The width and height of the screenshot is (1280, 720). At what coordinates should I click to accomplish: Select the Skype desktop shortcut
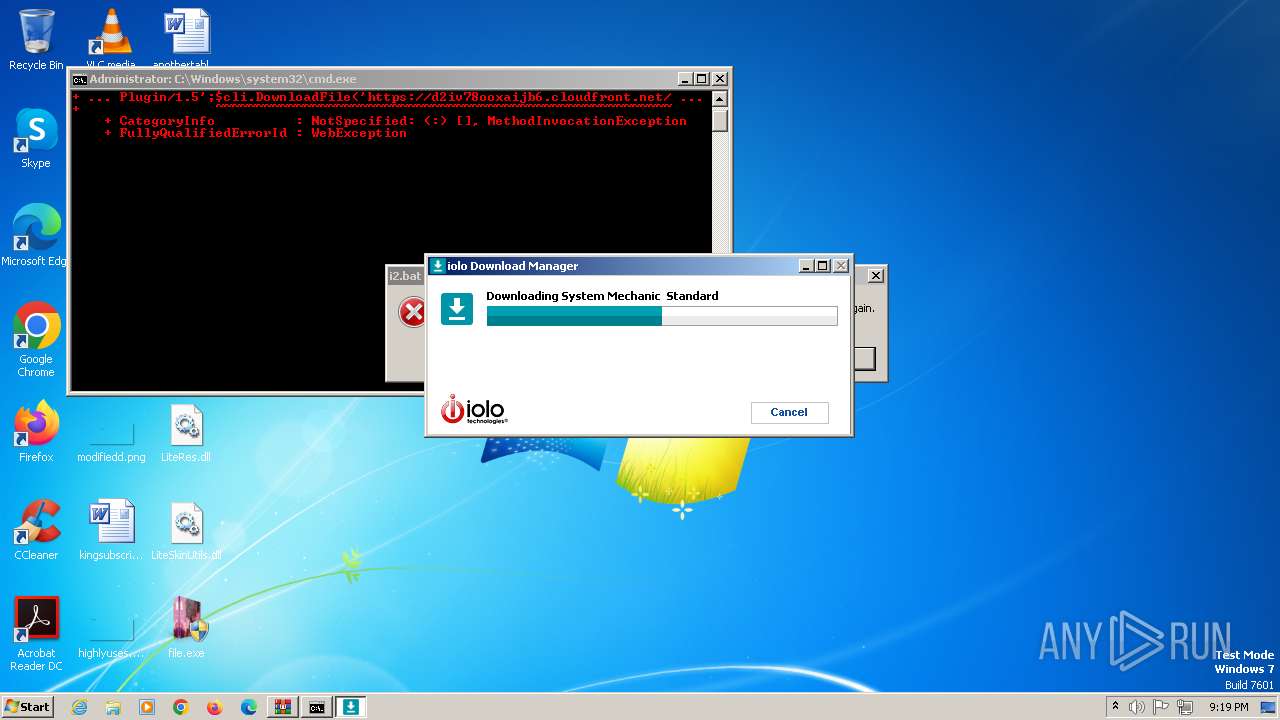[36, 138]
